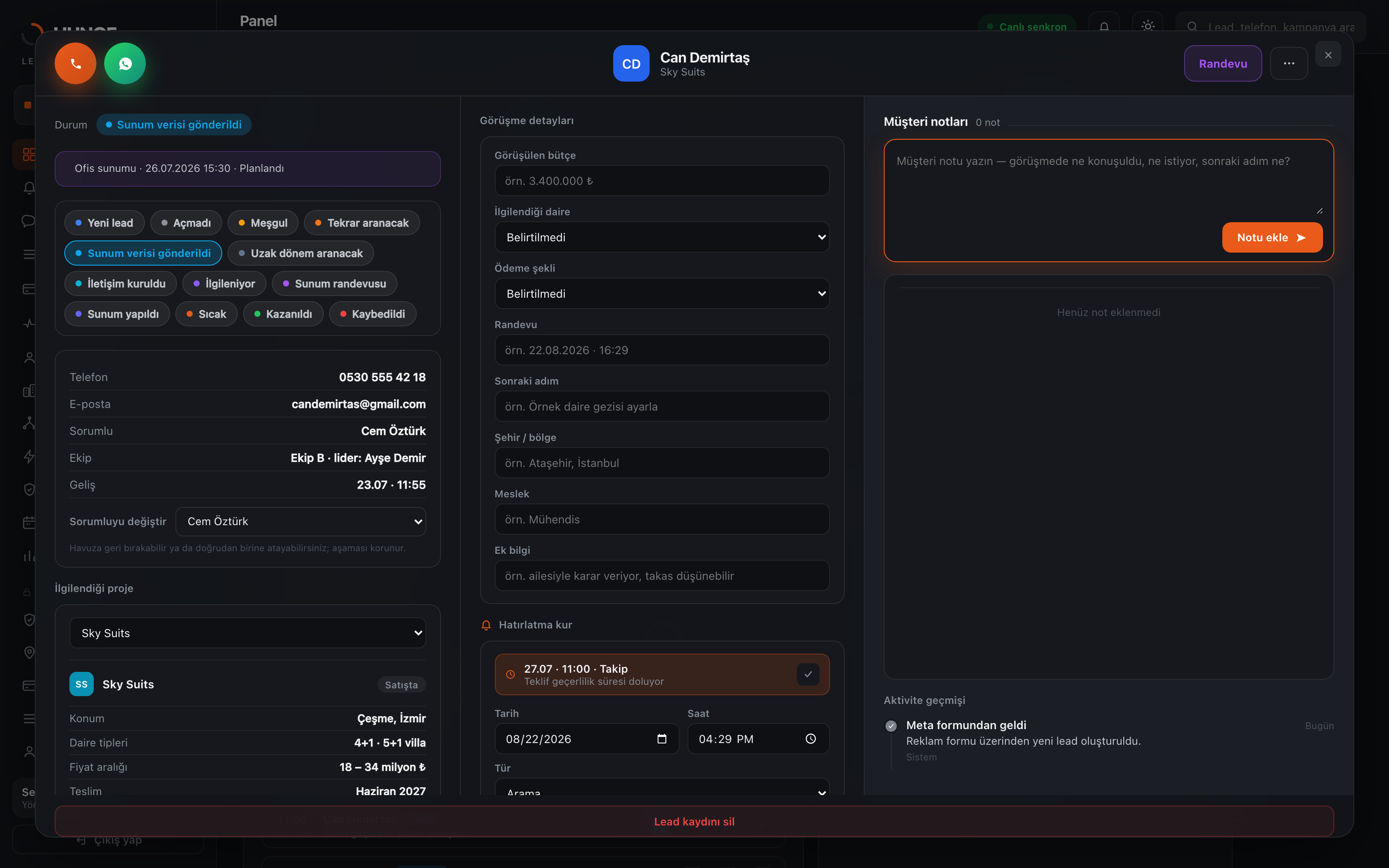Screen dimensions: 1389x868
Task: Close the lead detail dialog
Action: click(x=1328, y=55)
